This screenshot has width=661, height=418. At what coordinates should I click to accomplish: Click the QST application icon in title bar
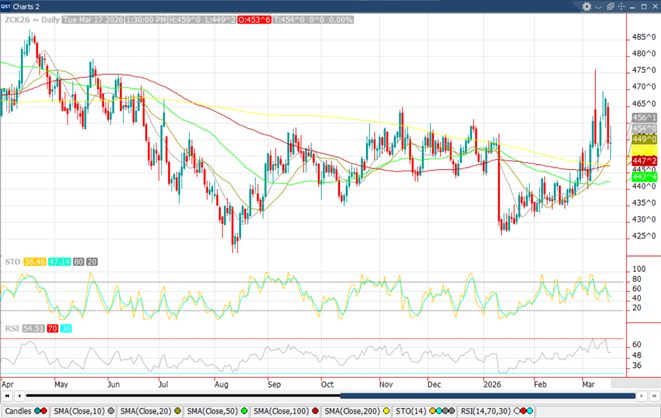pyautogui.click(x=7, y=6)
